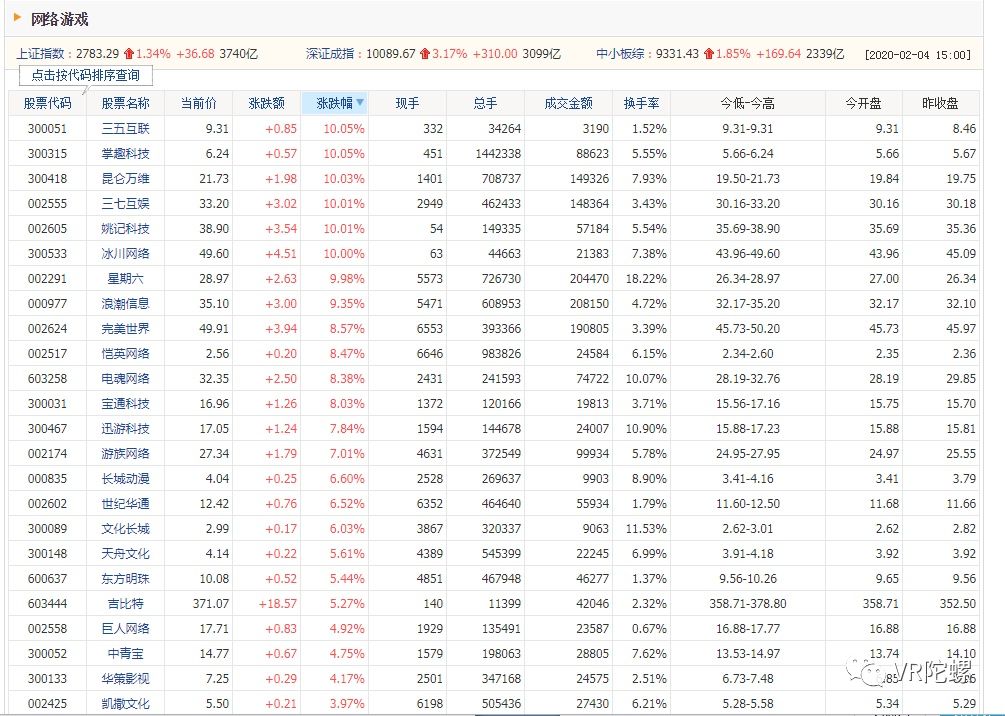Open stock name 姚记科技

[x=126, y=228]
